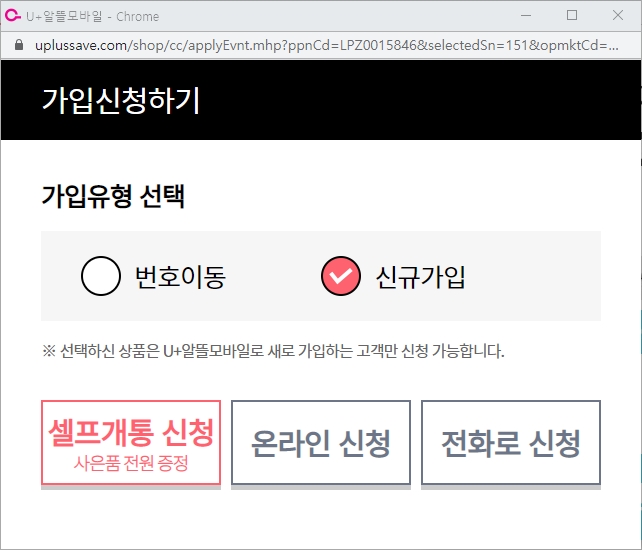Click the U+알뜰모바일 logo icon in title bar

(x=12, y=16)
